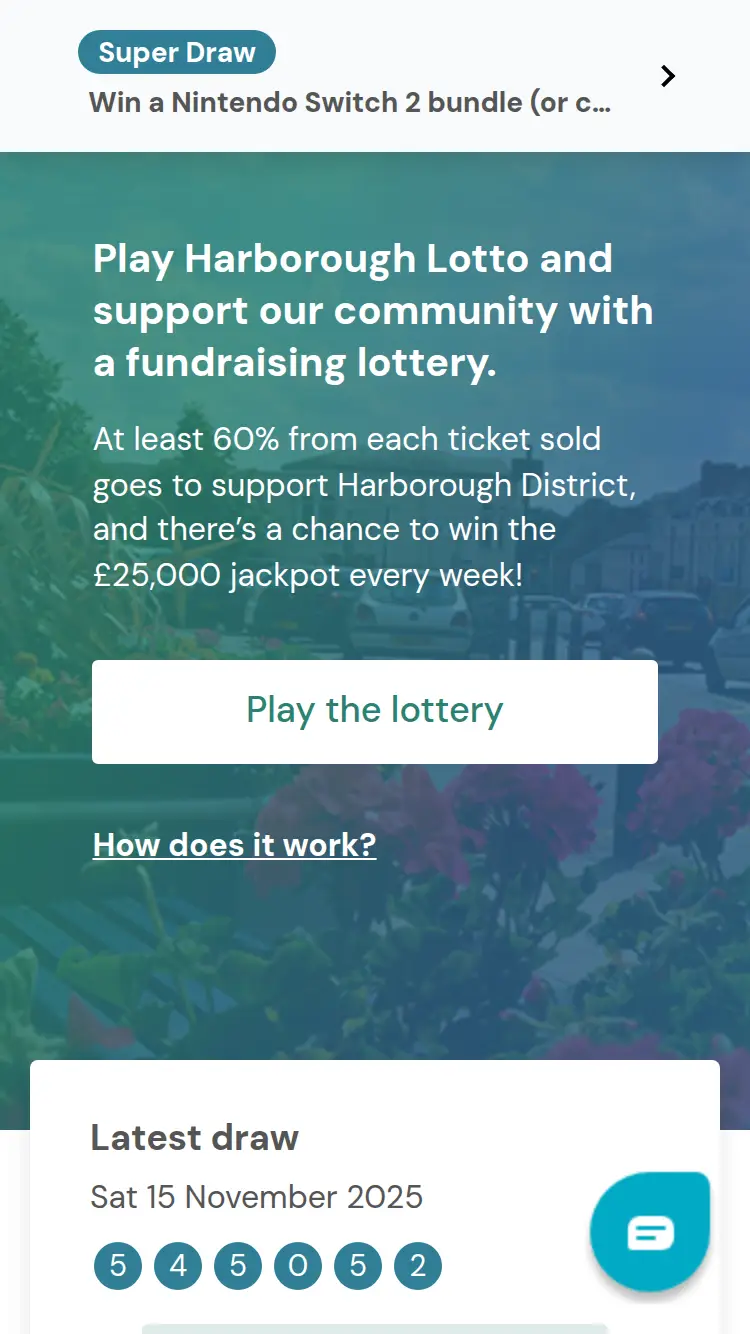The height and width of the screenshot is (1334, 750).
Task: Select the first ball showing 5
Action: (117, 1265)
